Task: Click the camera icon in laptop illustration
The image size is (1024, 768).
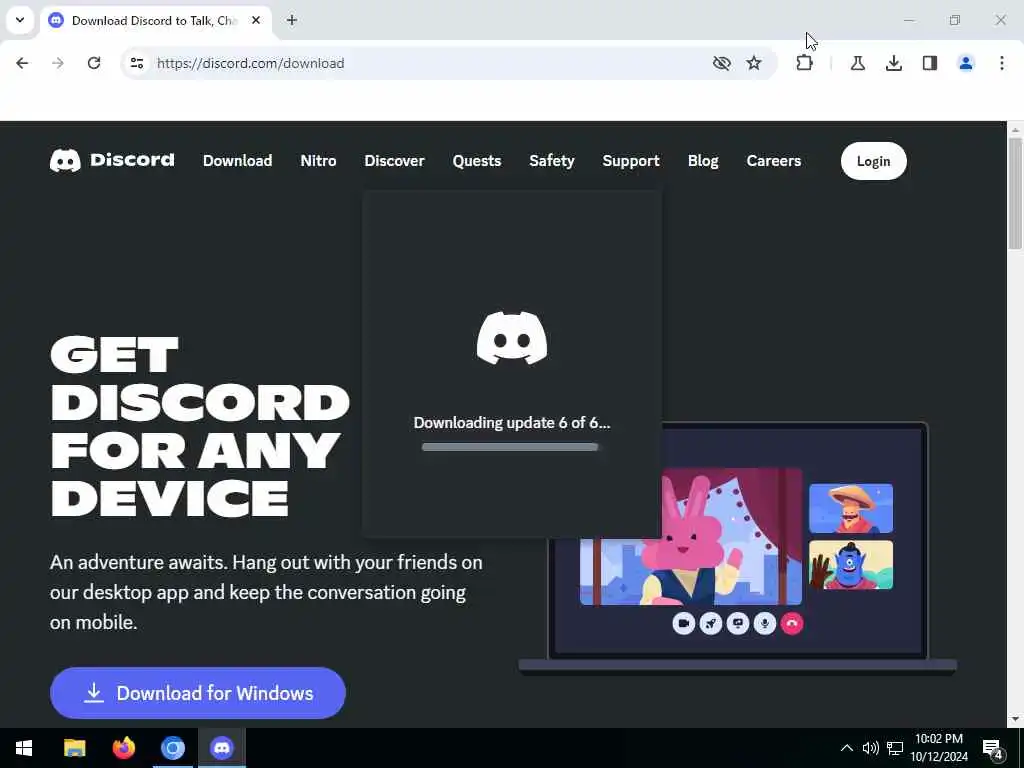Action: tap(684, 624)
